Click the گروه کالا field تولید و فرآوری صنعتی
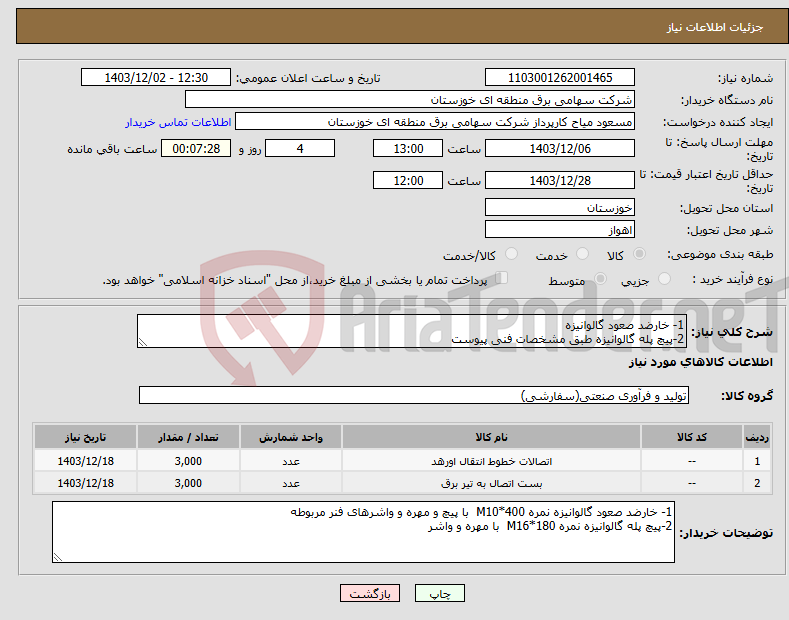This screenshot has width=789, height=620. pos(414,396)
